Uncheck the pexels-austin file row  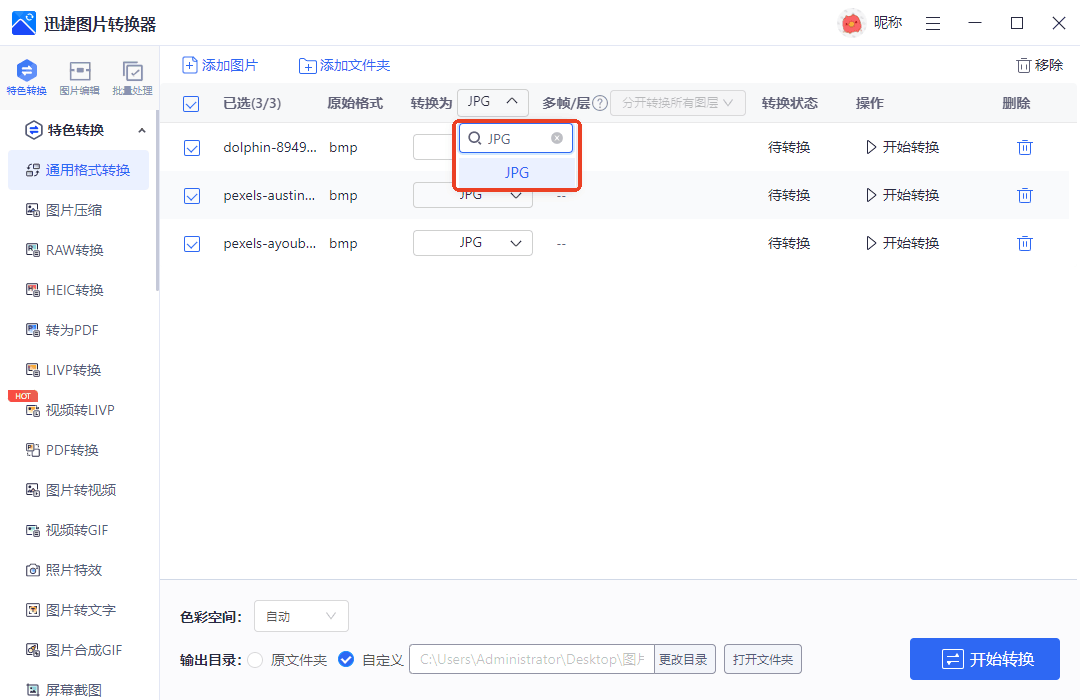click(192, 195)
